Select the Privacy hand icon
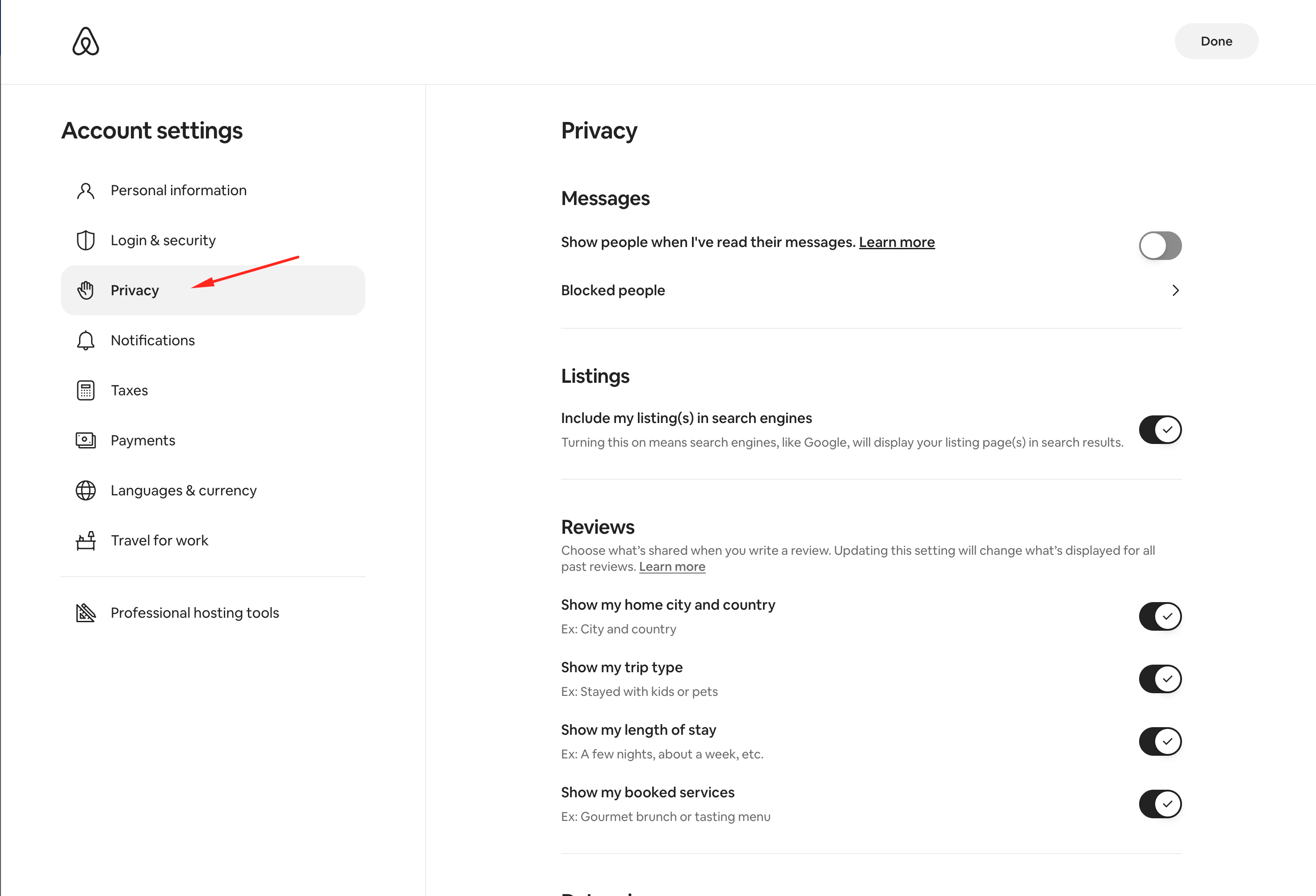The height and width of the screenshot is (896, 1316). pyautogui.click(x=85, y=290)
